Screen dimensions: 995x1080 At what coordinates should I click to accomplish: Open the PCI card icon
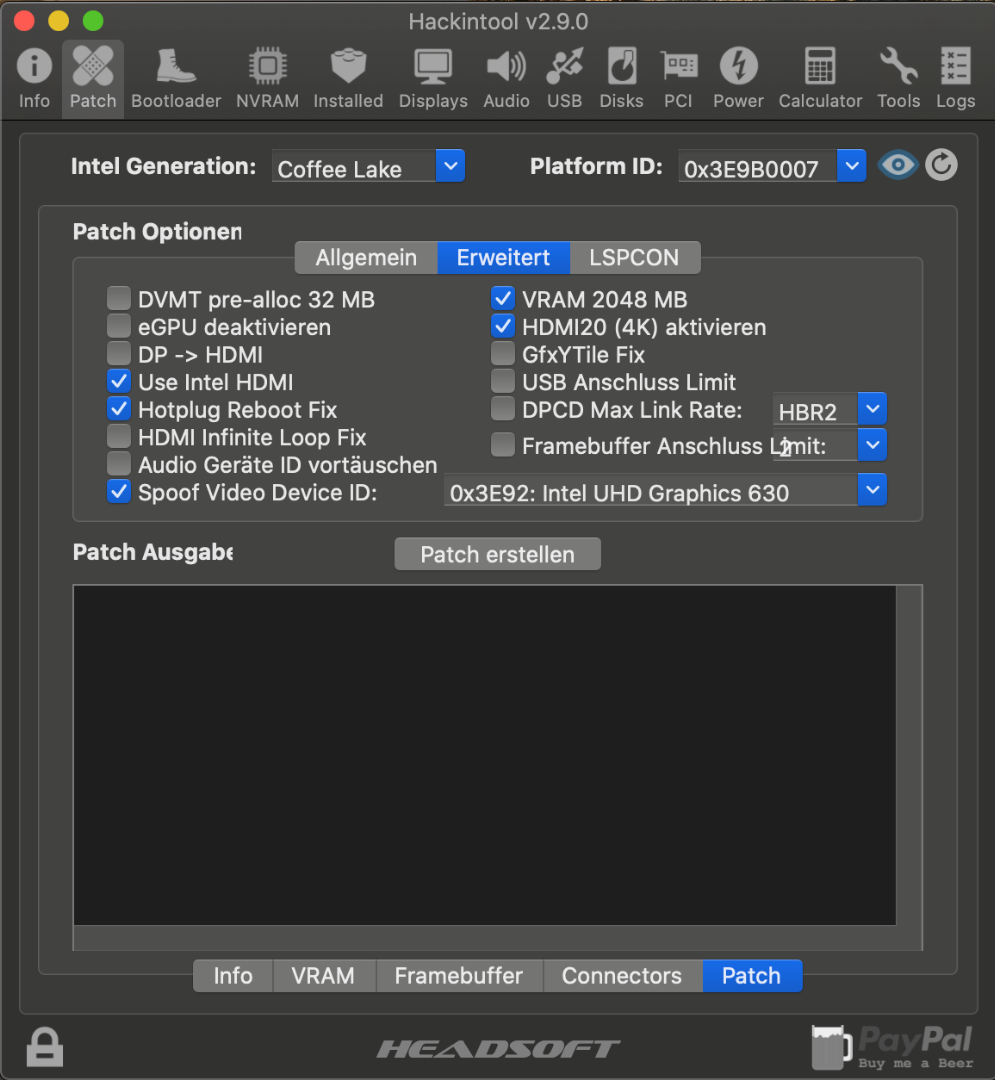click(678, 77)
